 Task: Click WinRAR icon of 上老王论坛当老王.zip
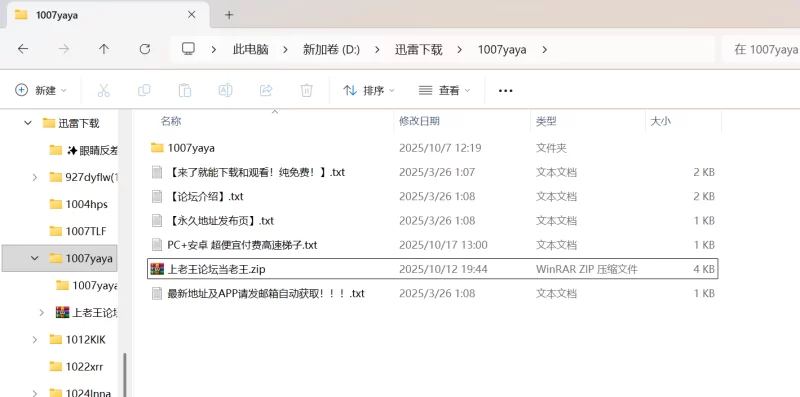coord(157,269)
